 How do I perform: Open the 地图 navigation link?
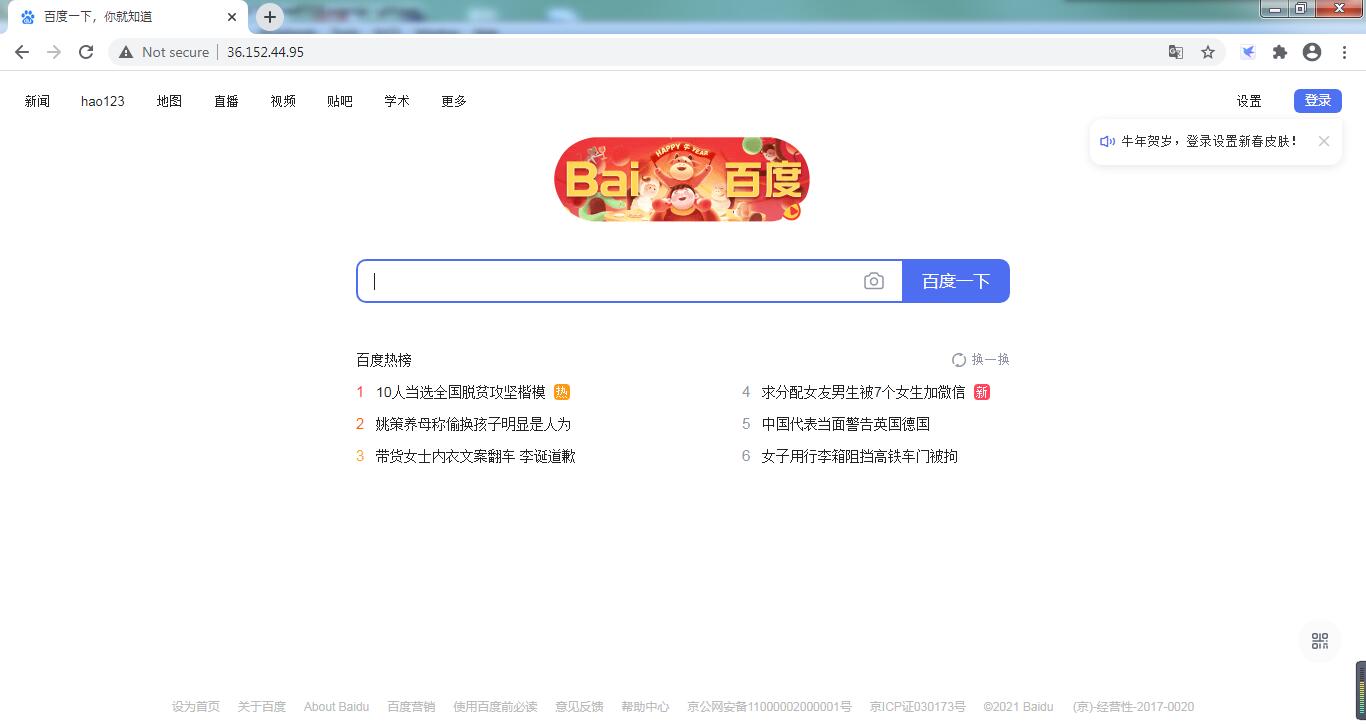[x=169, y=101]
